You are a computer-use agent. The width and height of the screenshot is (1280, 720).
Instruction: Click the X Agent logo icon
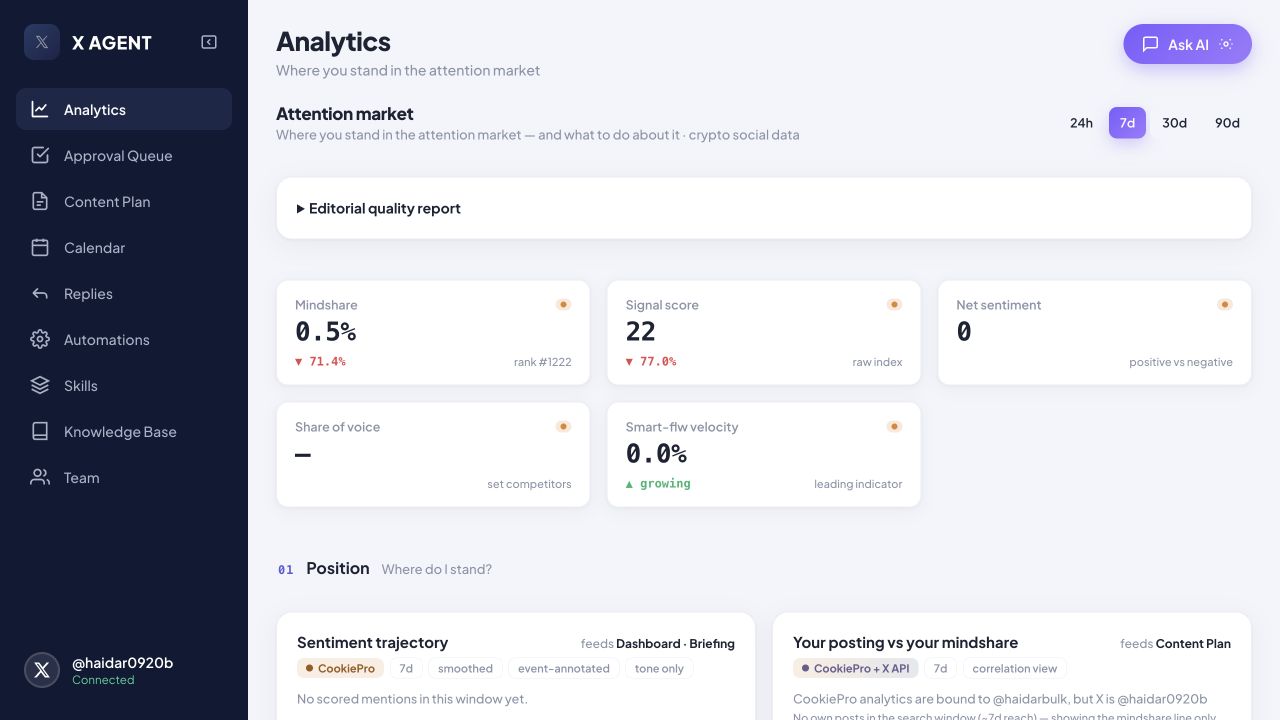(x=42, y=42)
